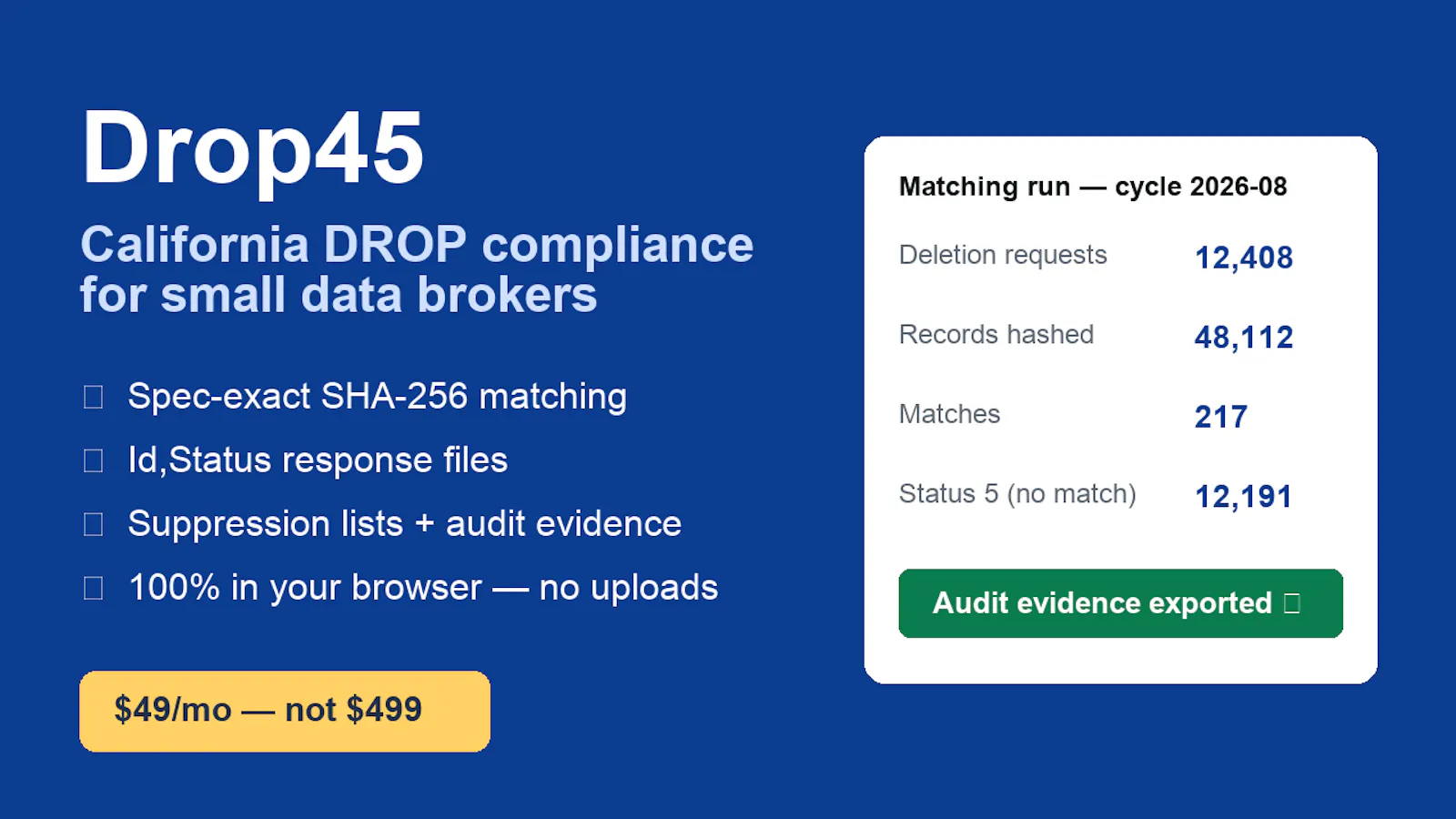Click the icon inside Audit evidence exported button
Image resolution: width=1456 pixels, height=819 pixels.
tap(1291, 603)
